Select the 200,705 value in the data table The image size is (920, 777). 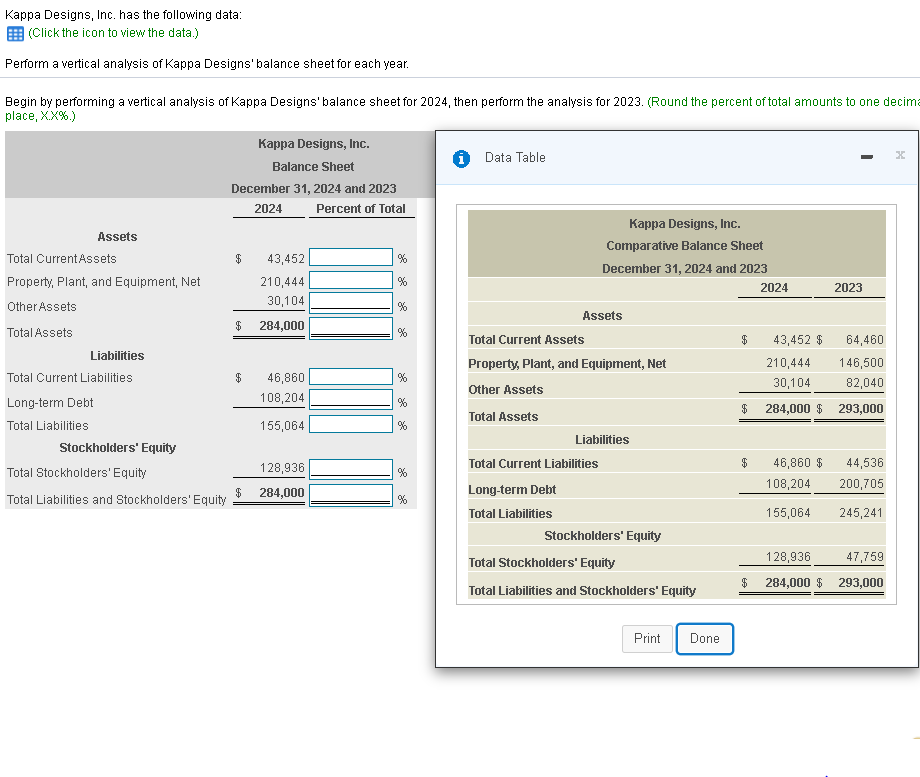[x=861, y=484]
